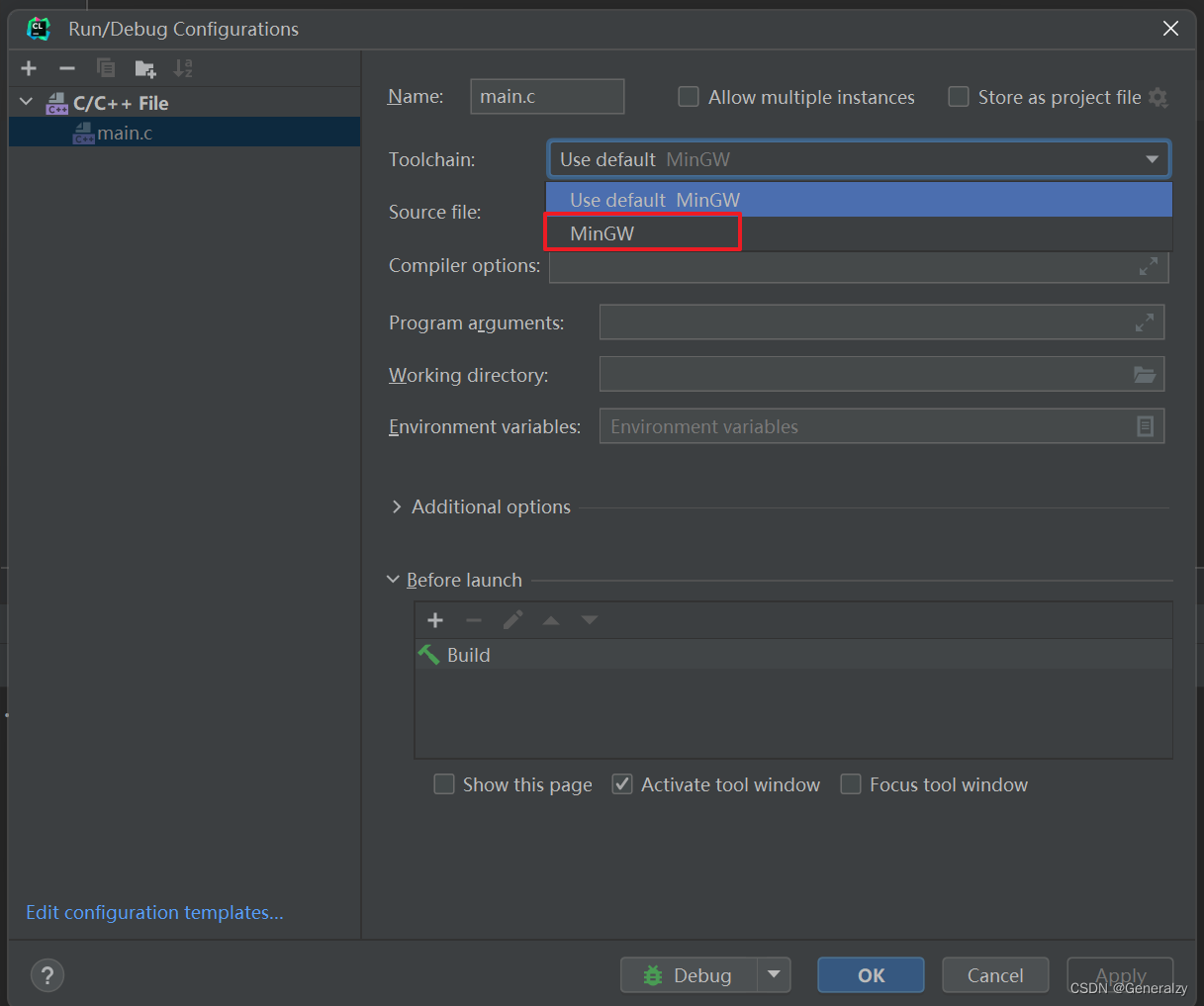
Task: Add a Before launch task
Action: point(435,620)
